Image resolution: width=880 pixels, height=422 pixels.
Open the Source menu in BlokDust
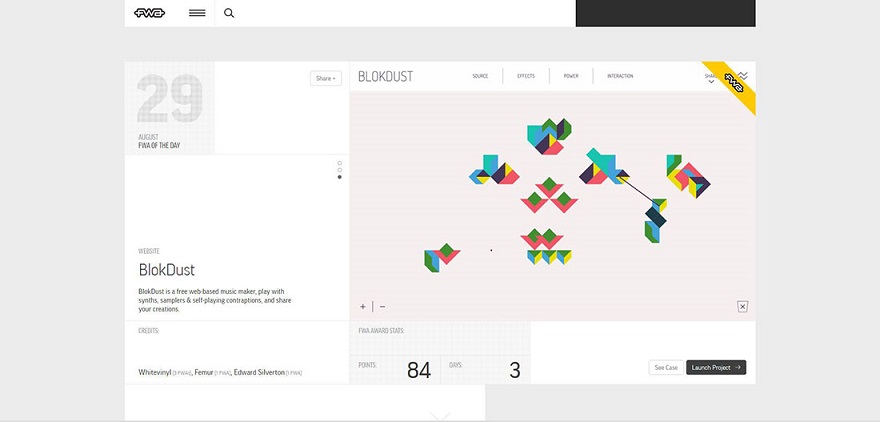coord(480,76)
